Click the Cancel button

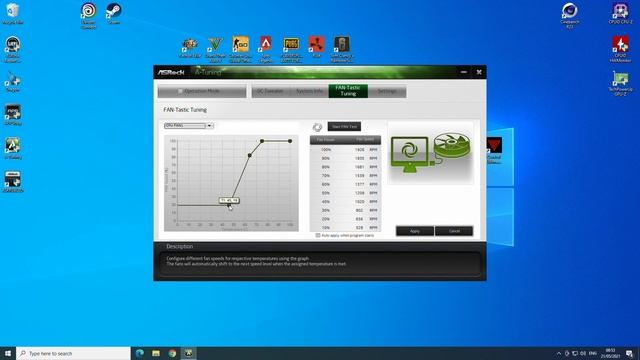(454, 231)
